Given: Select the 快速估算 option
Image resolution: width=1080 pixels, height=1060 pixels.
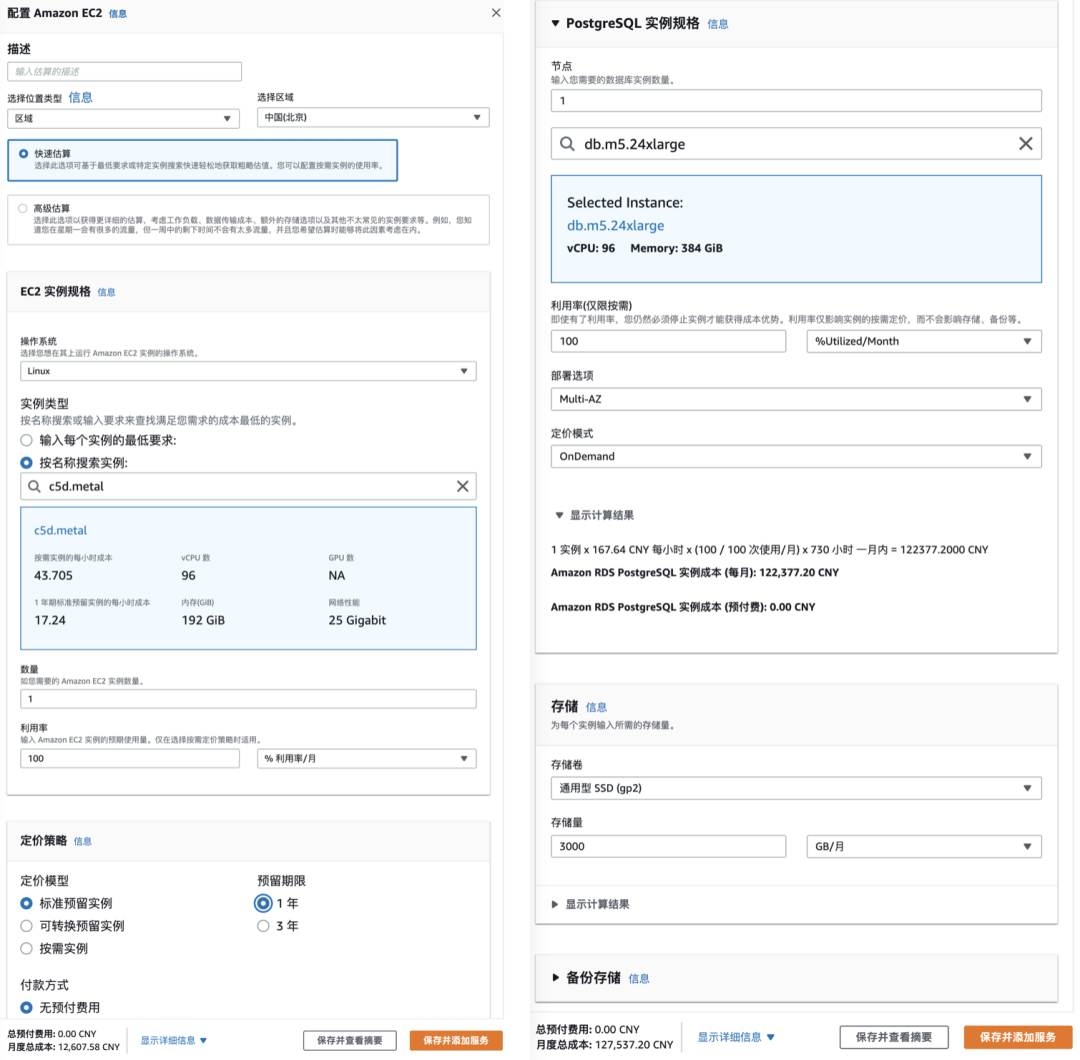Looking at the screenshot, I should point(23,154).
